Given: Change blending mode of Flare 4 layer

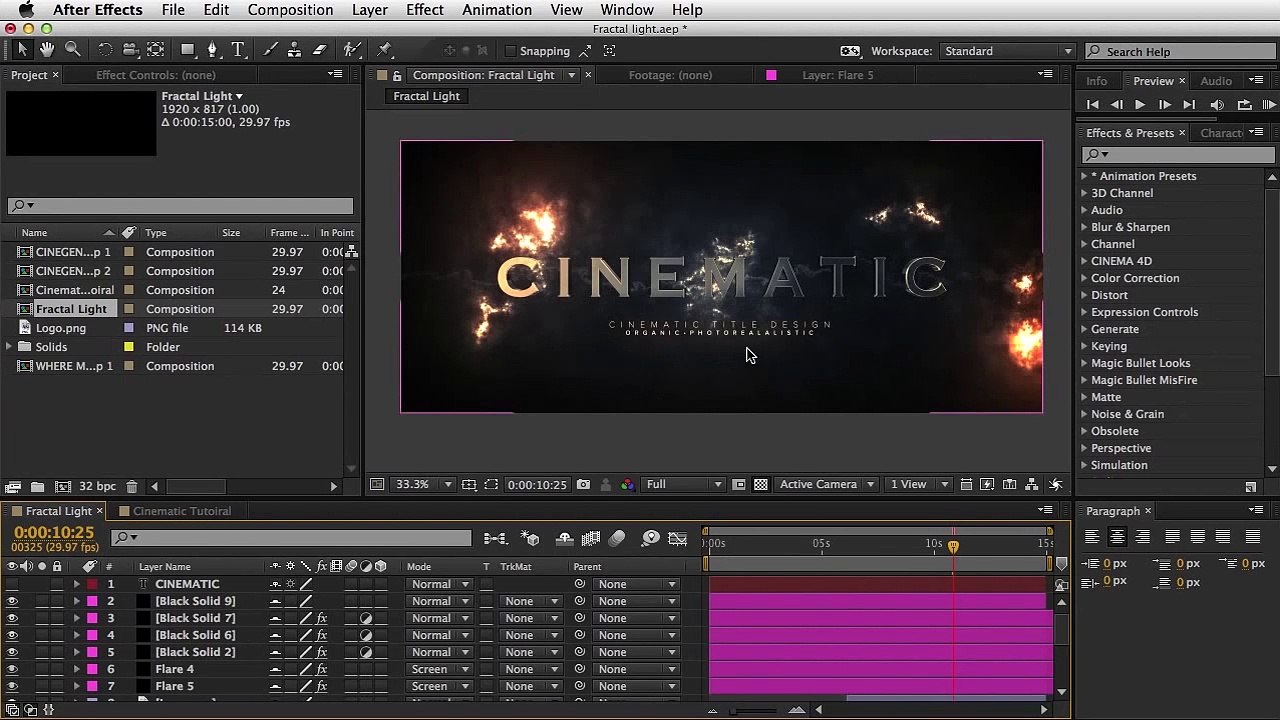Looking at the screenshot, I should click(x=439, y=669).
